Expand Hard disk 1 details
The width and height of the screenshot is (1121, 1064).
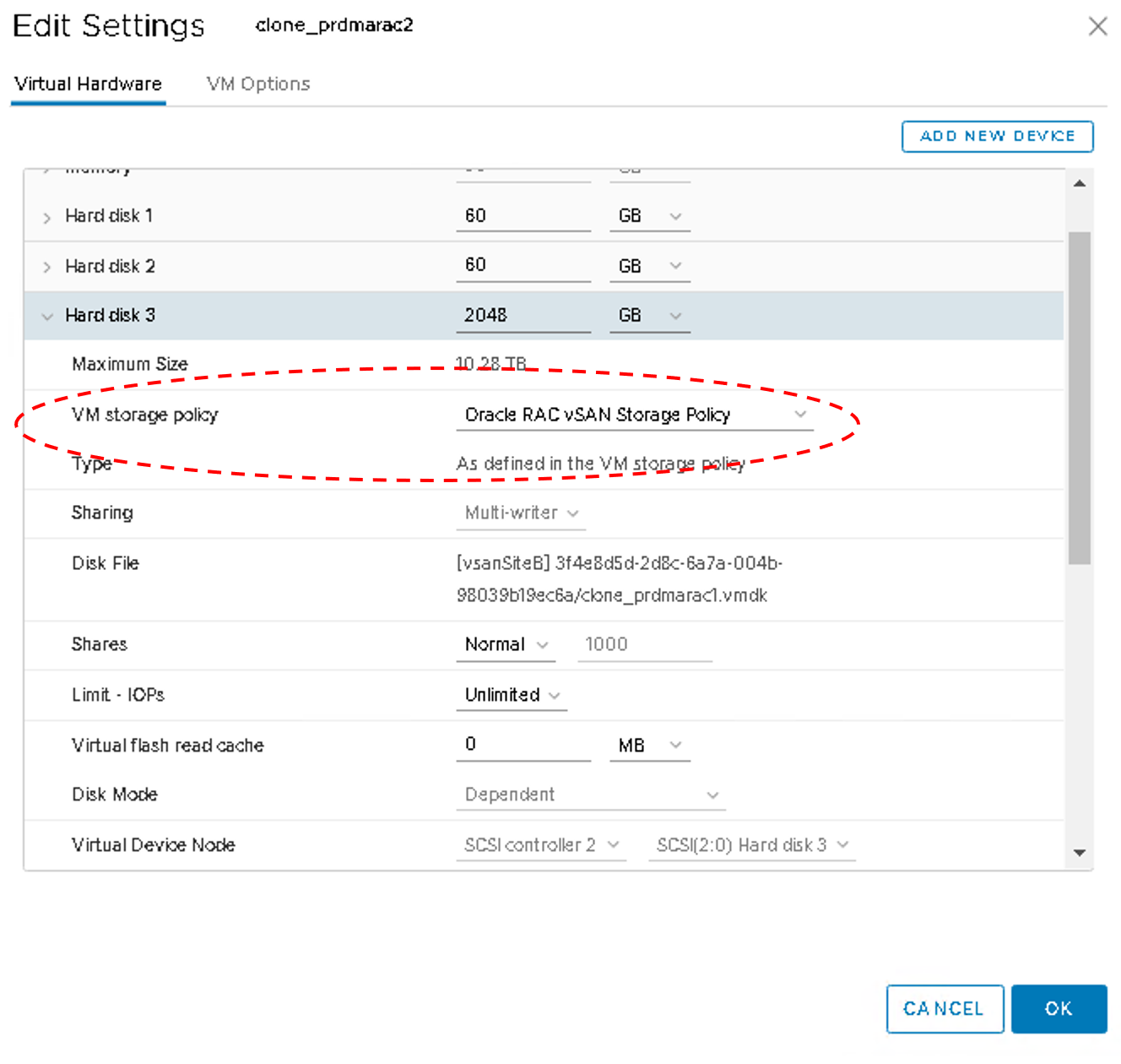(47, 217)
